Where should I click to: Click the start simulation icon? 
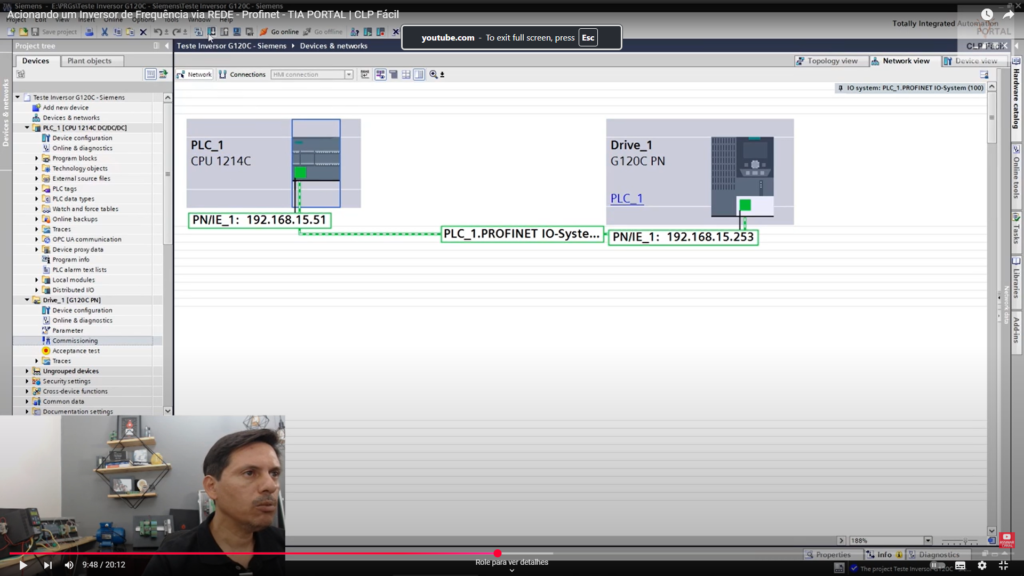point(237,31)
